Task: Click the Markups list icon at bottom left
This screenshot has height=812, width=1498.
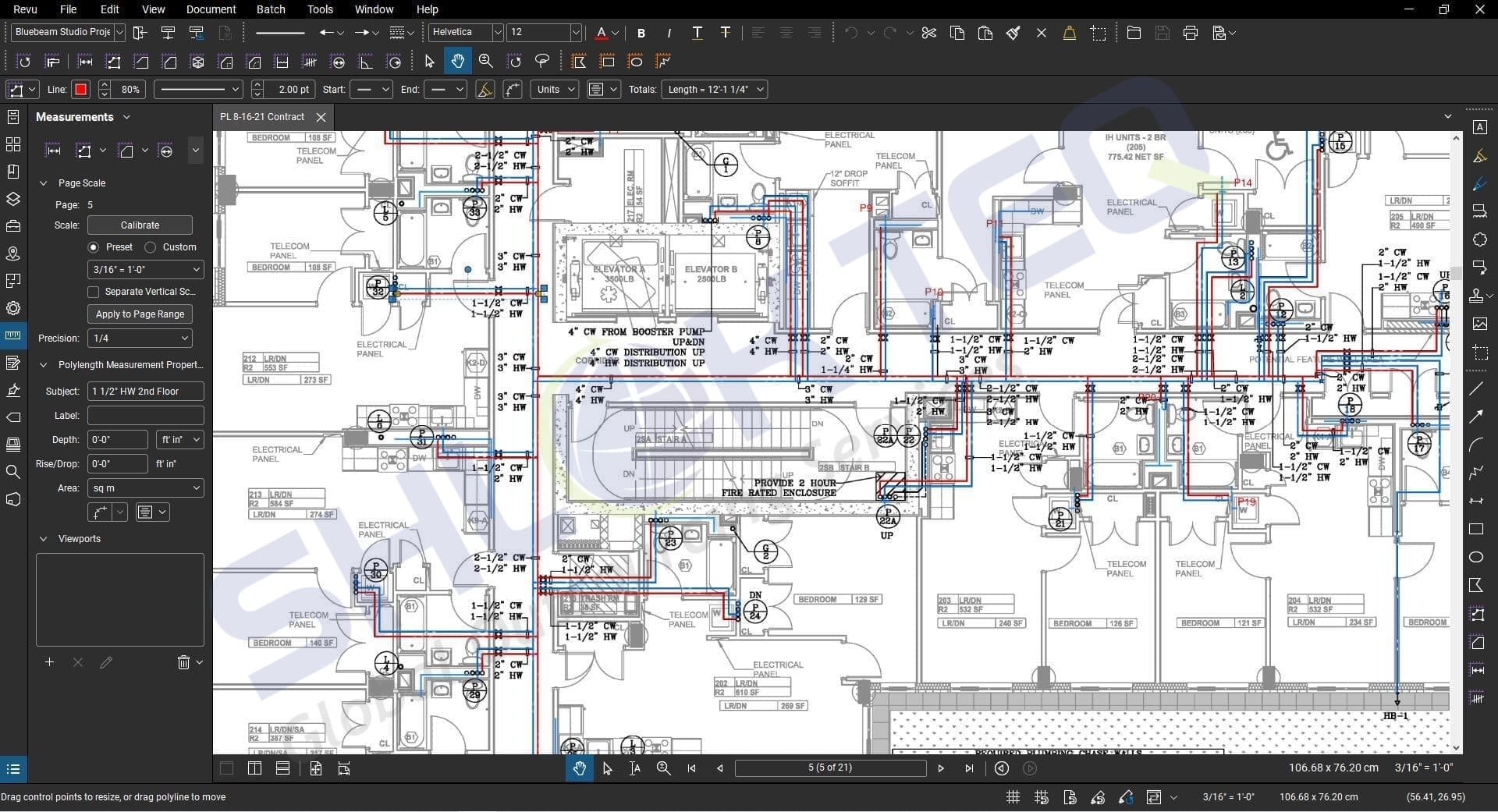Action: 13,769
